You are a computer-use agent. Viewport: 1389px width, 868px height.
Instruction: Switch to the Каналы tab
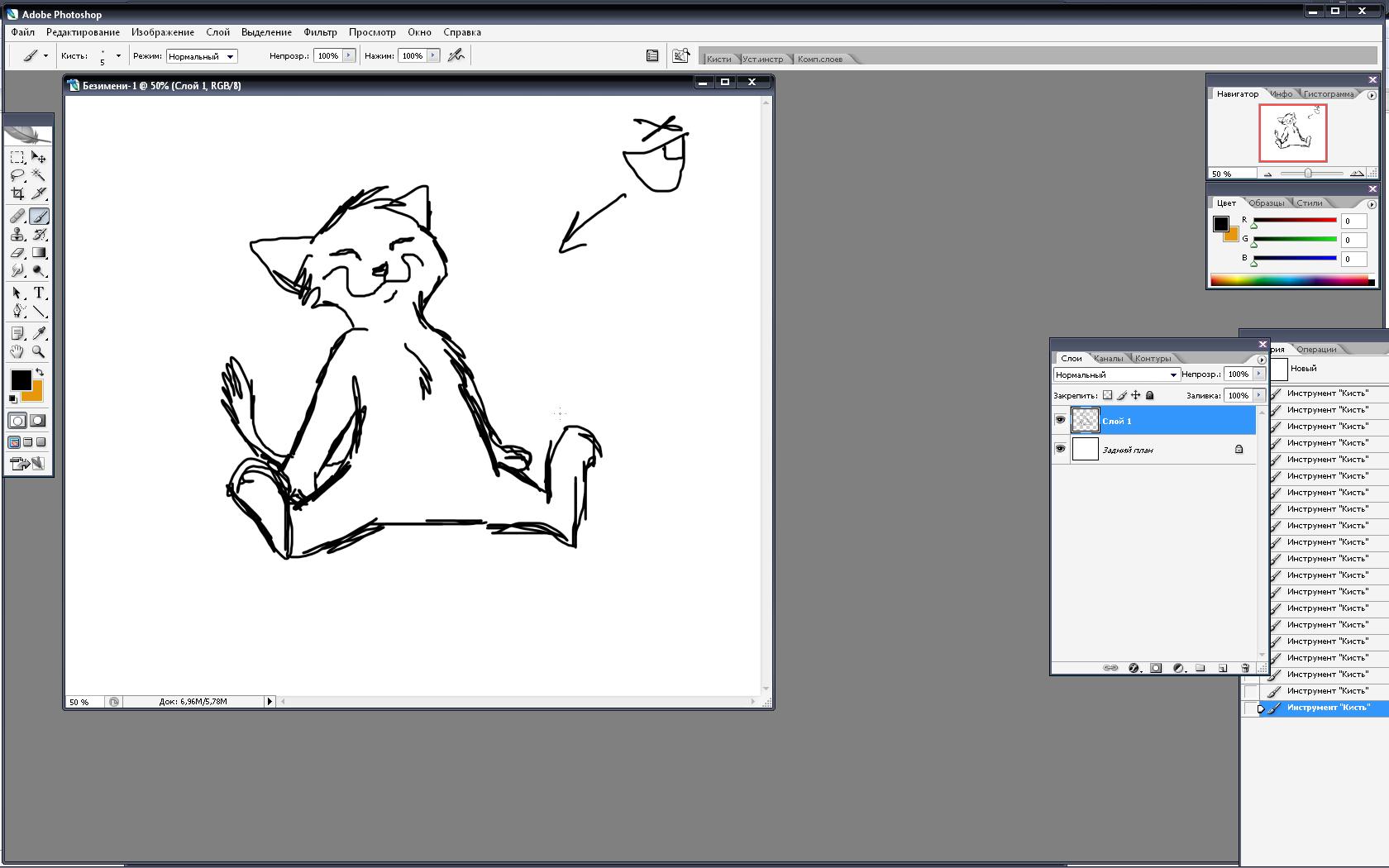(x=1108, y=358)
